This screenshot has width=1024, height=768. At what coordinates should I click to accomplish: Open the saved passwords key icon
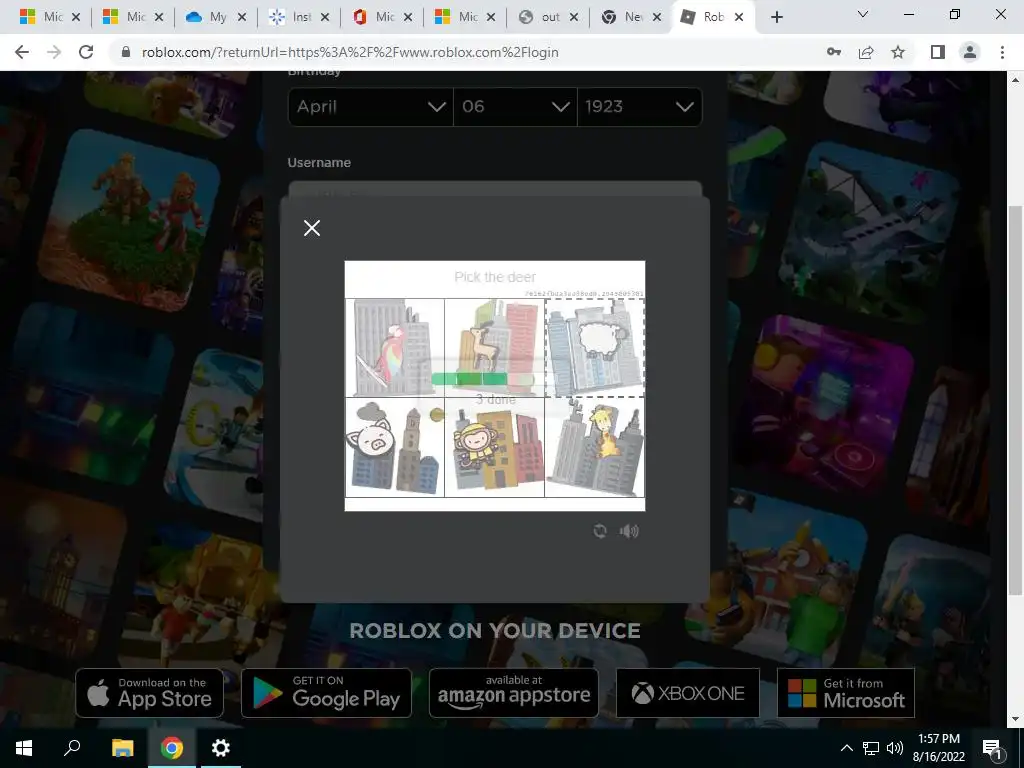click(834, 52)
